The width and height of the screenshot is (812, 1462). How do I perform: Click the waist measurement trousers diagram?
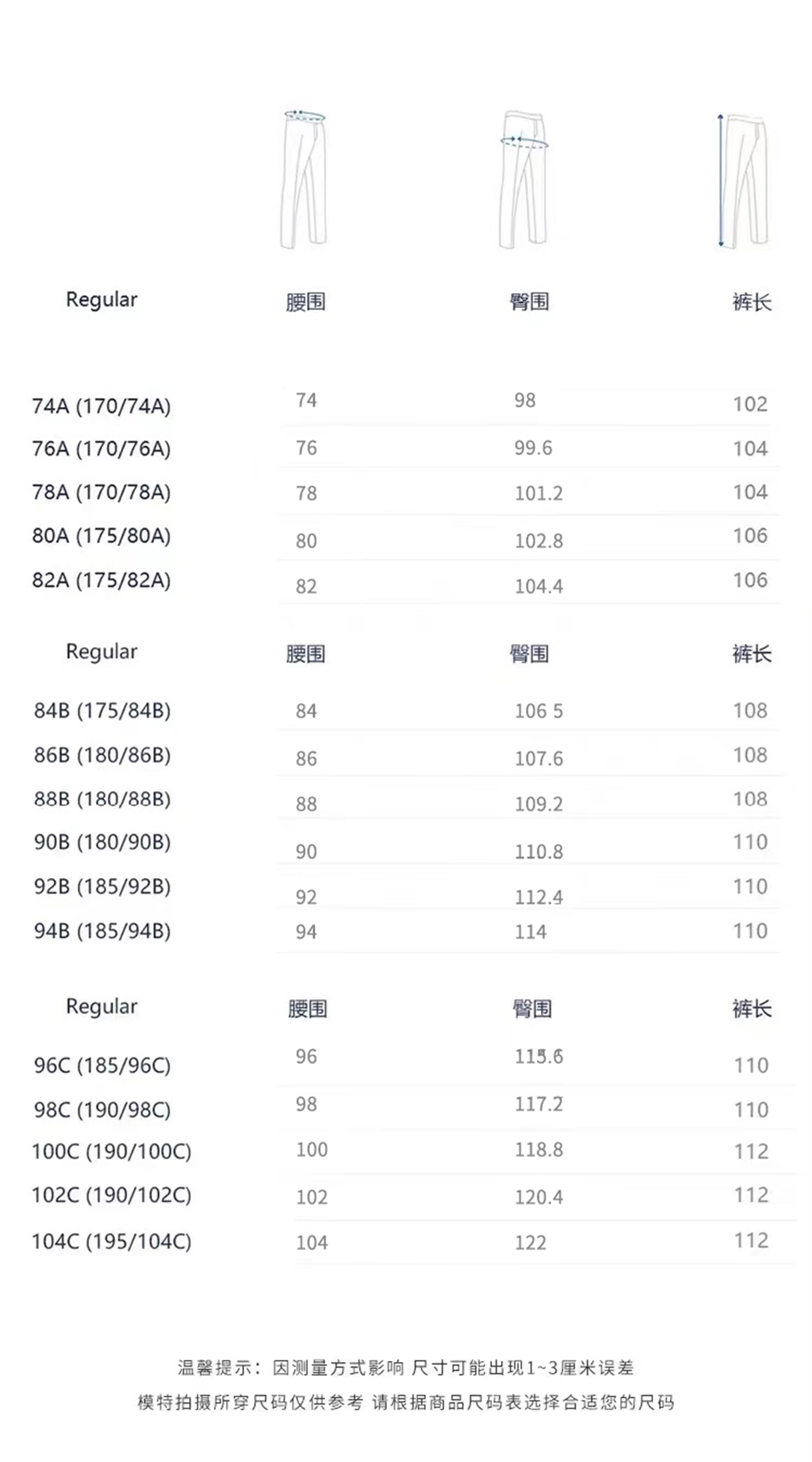coord(305,179)
